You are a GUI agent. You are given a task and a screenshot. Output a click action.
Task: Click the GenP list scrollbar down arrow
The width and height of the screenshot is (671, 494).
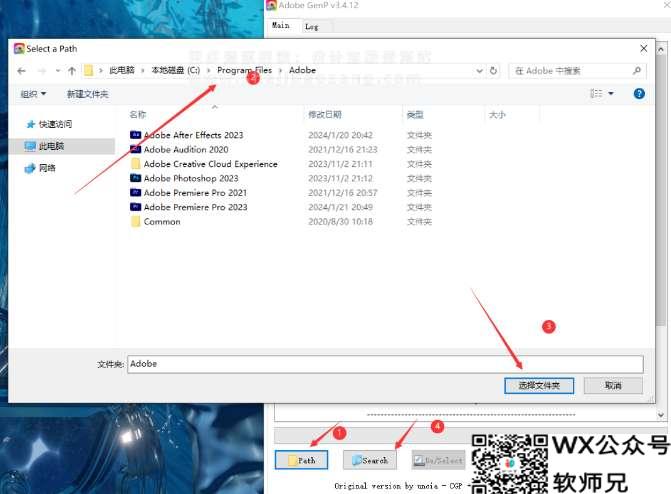coord(661,415)
